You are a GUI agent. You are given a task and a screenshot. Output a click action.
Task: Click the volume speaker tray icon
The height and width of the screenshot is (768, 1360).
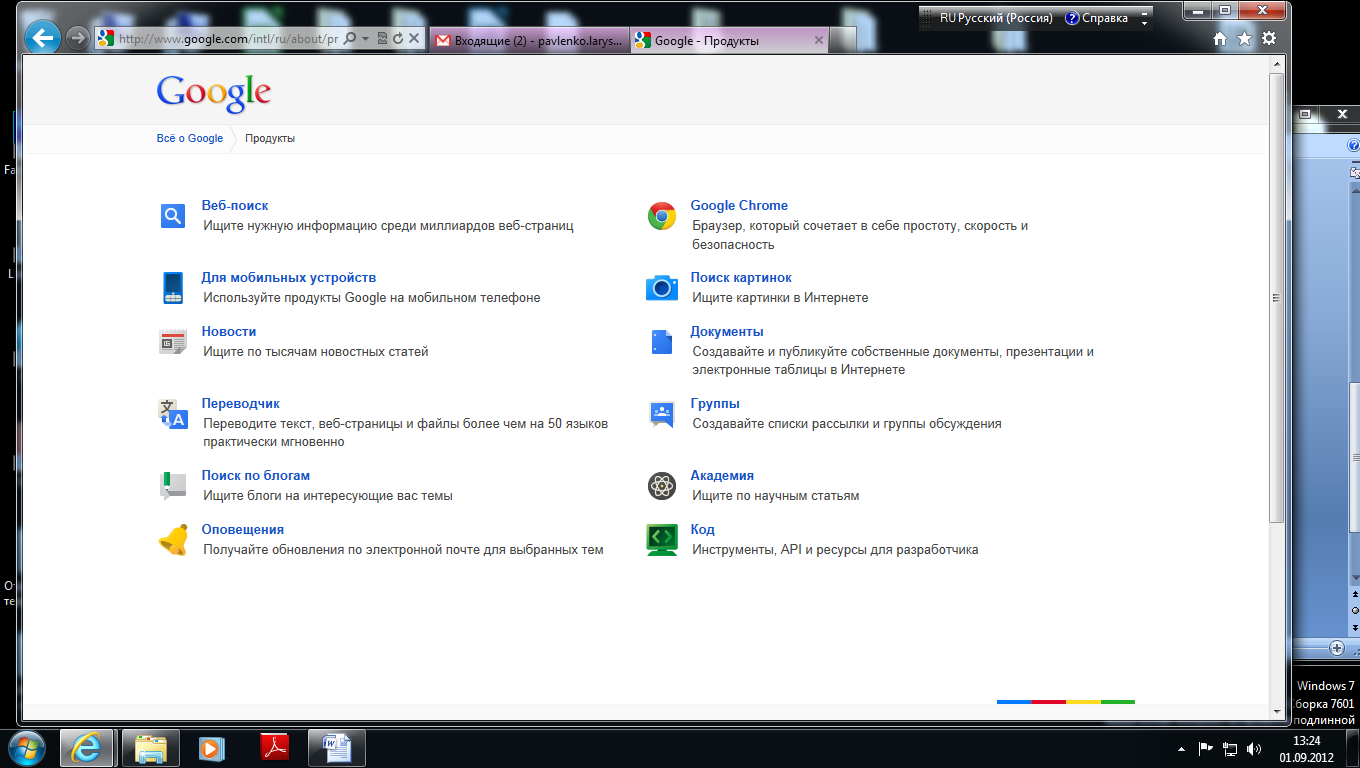tap(1254, 748)
